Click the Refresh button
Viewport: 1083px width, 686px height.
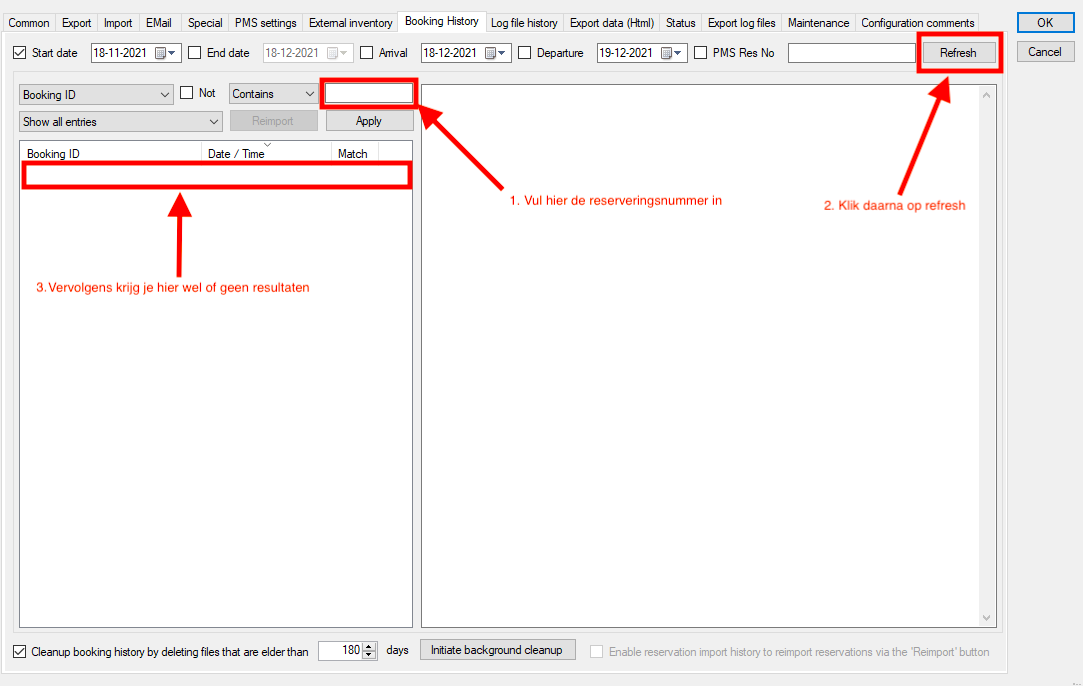coord(959,53)
